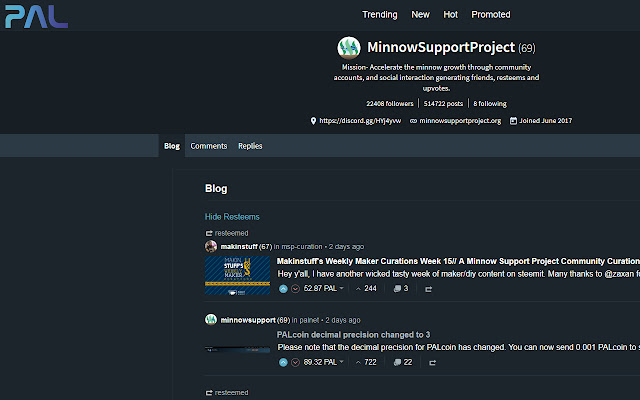Click resteemed icon below the PALcoin post

tap(209, 393)
